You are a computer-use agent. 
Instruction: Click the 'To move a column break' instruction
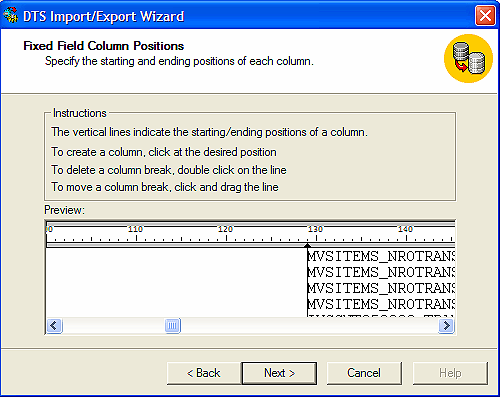pos(165,187)
